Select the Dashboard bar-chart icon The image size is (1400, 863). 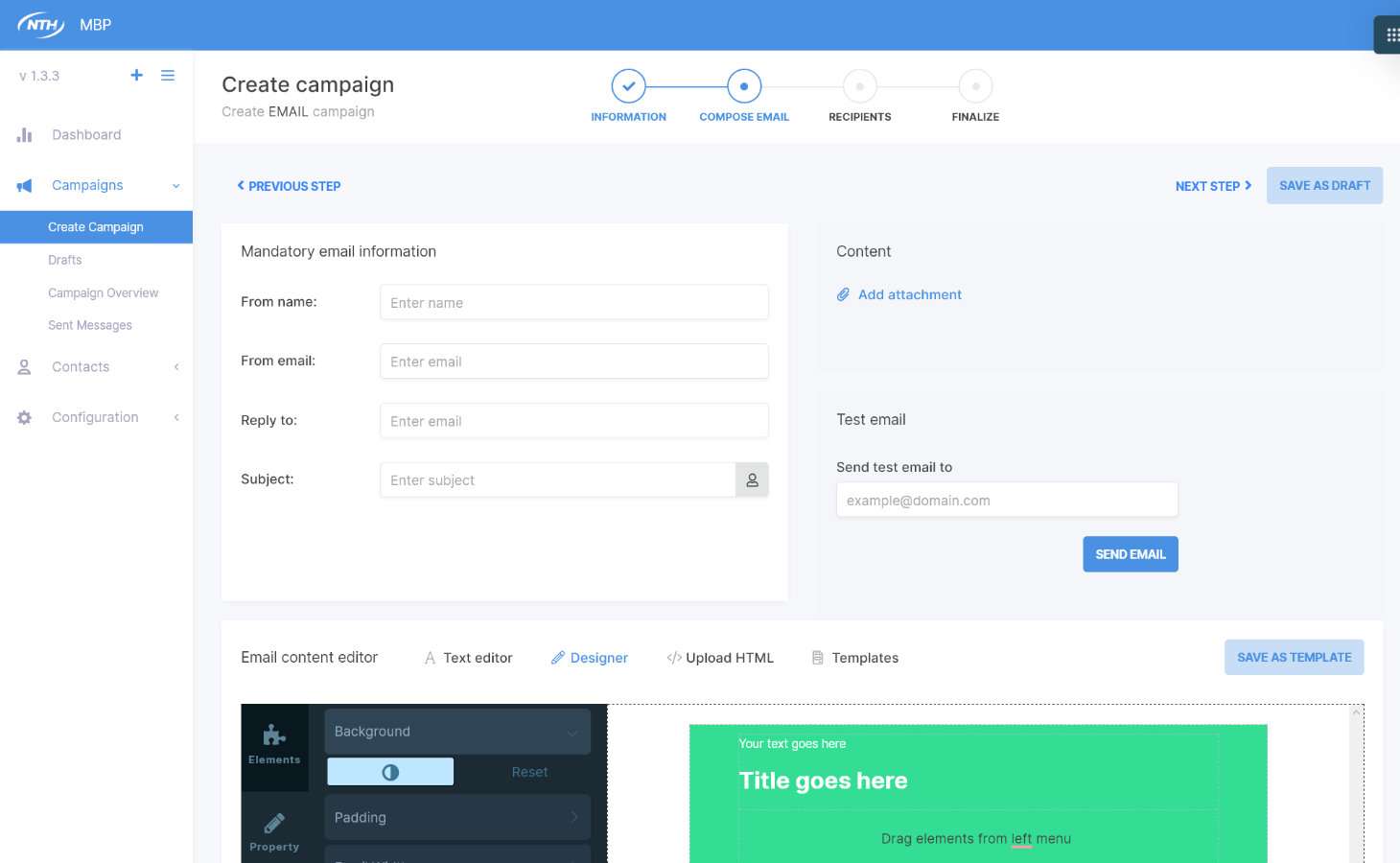click(24, 134)
